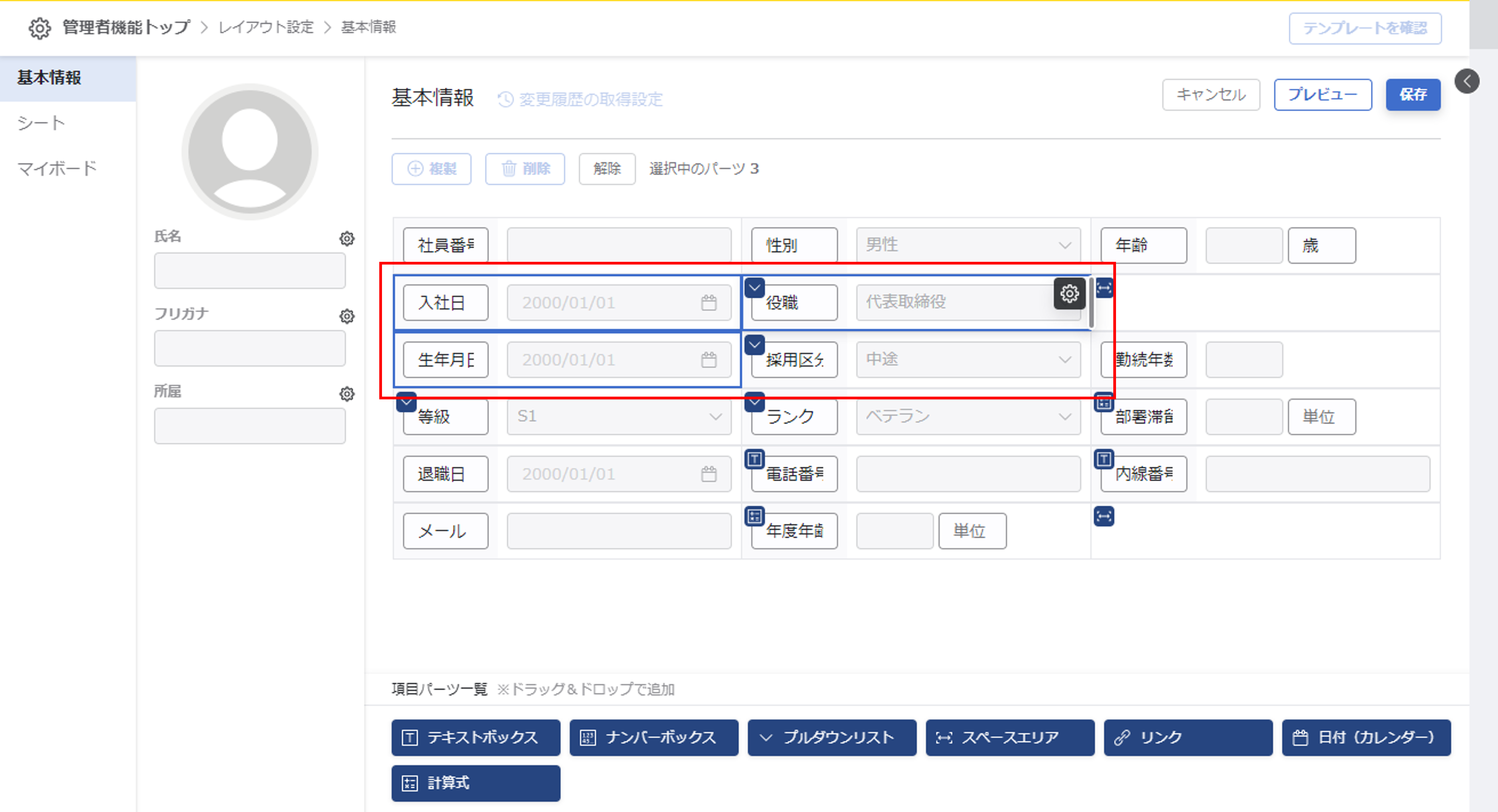Click the 社員番号 input field

tap(619, 245)
